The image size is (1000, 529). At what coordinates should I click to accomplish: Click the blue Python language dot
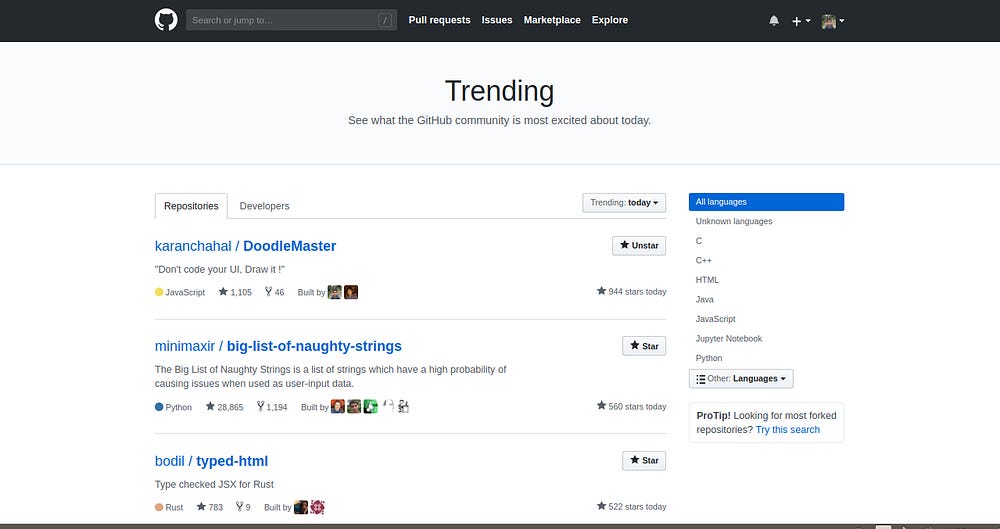pos(159,406)
